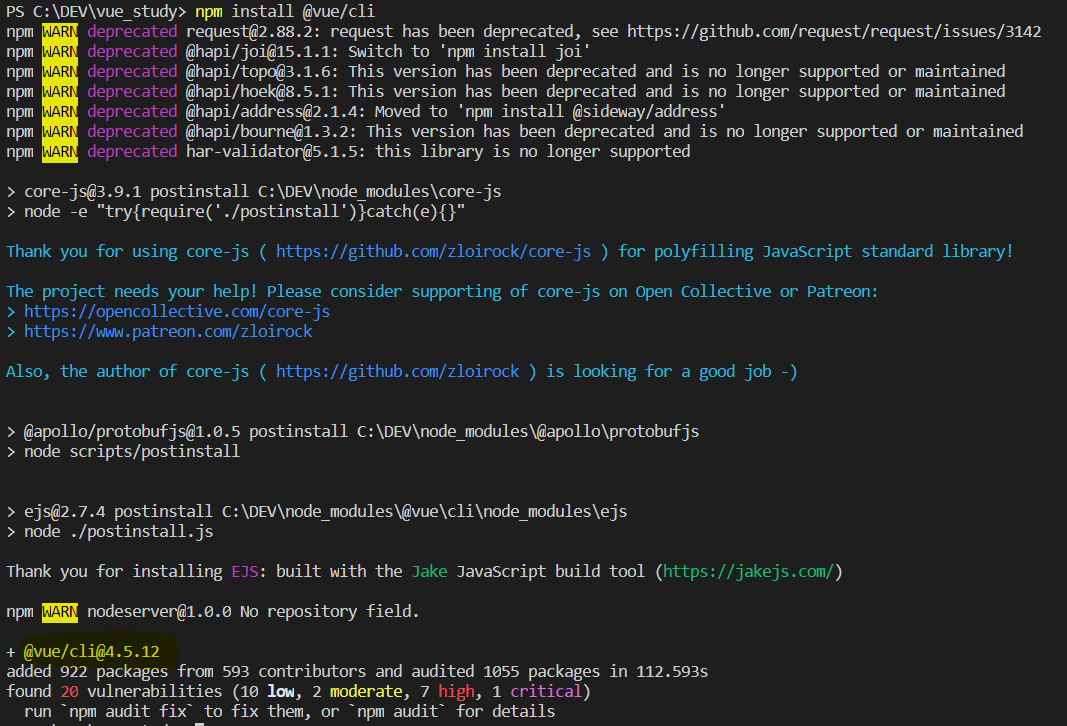
Task: Click 'Moved to npm install @sideway/address' message
Action: pos(550,112)
